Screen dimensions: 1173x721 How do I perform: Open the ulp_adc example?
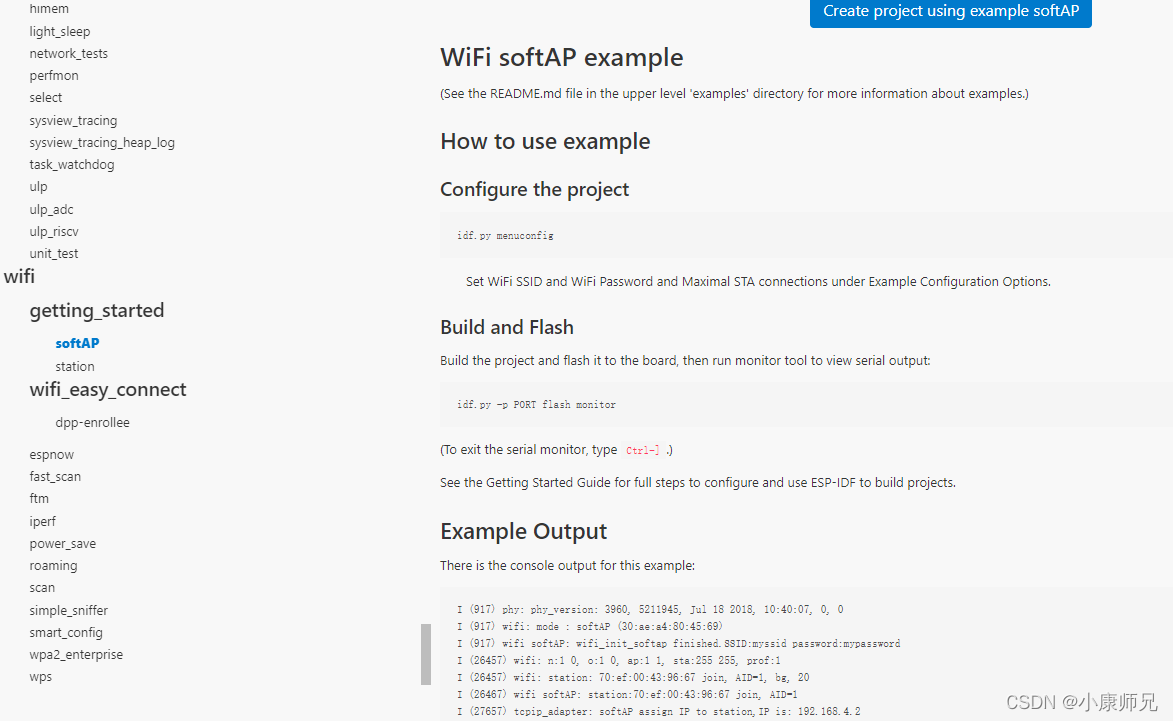point(52,209)
